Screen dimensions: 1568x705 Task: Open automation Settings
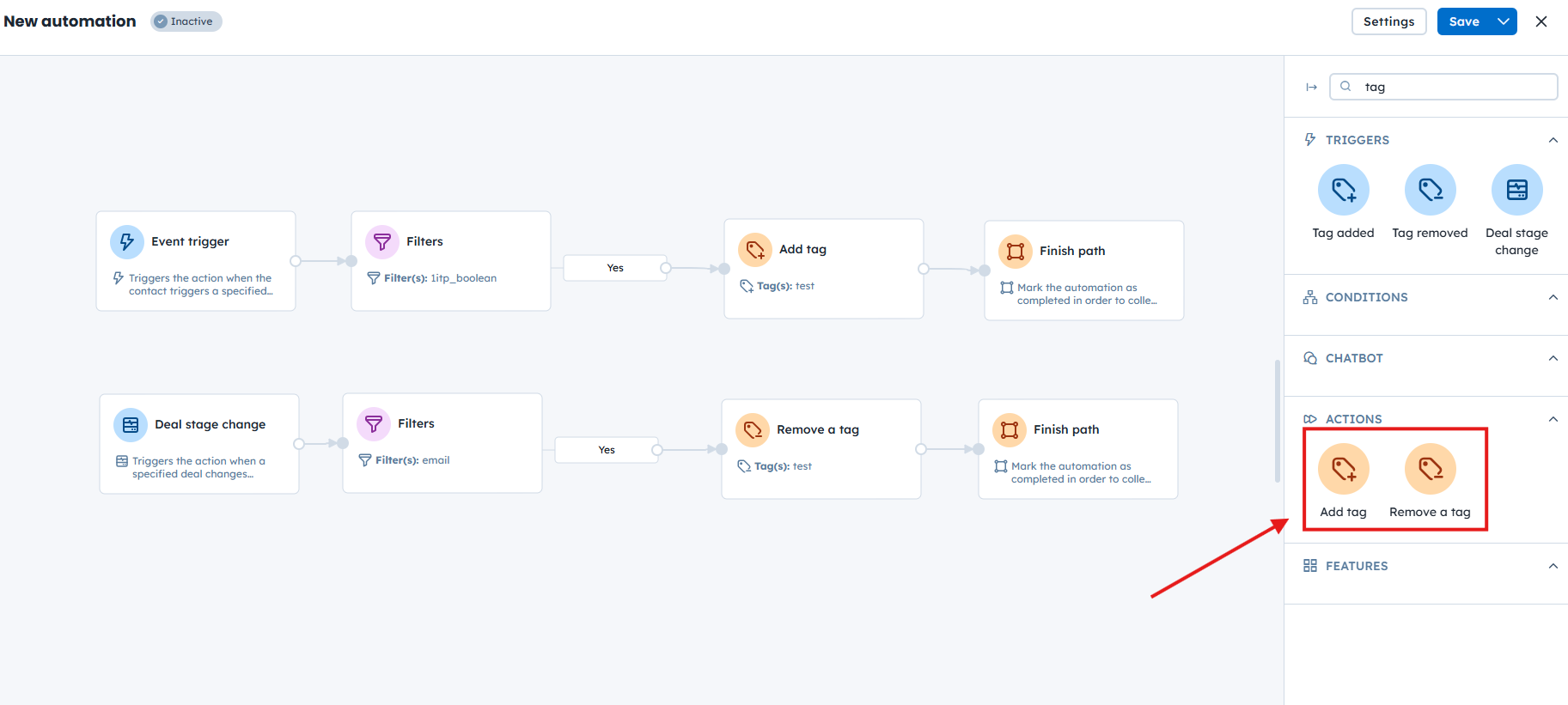1388,21
